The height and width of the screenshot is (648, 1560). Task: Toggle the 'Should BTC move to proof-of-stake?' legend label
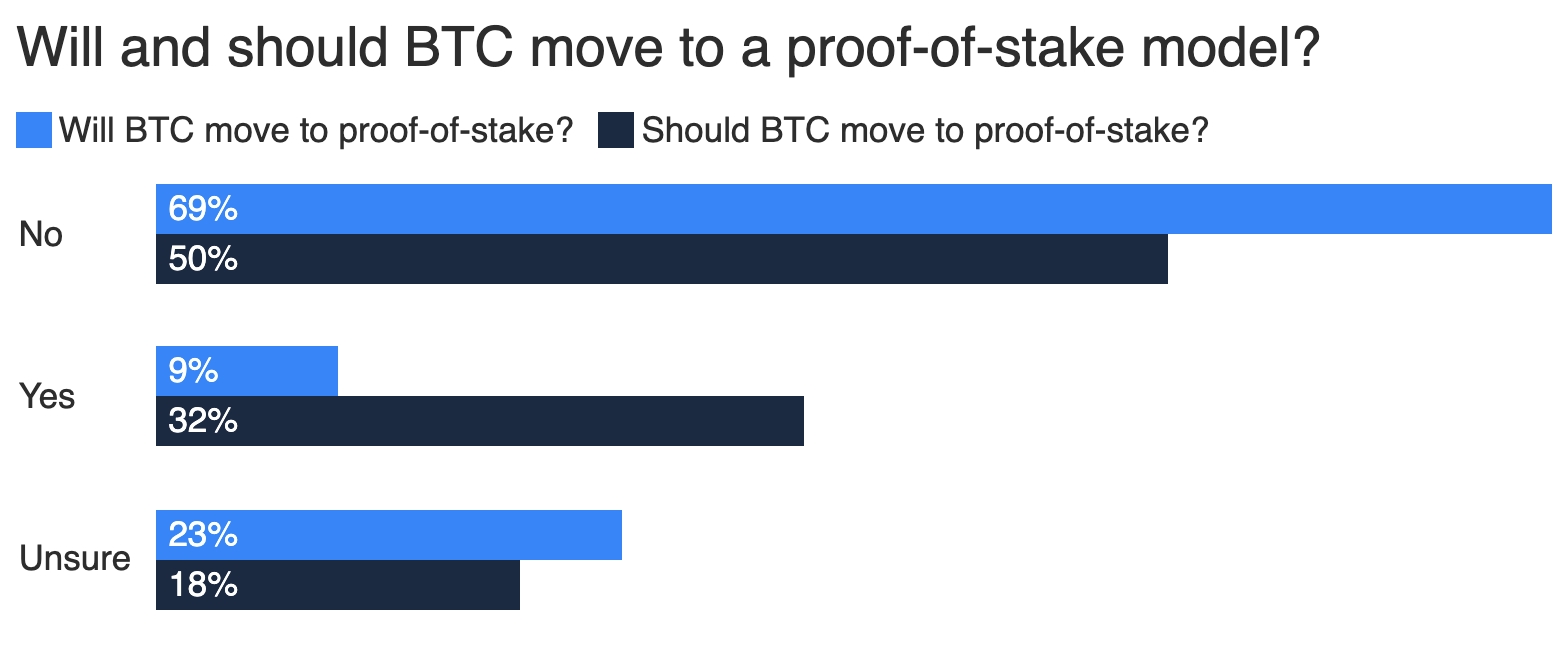point(926,131)
